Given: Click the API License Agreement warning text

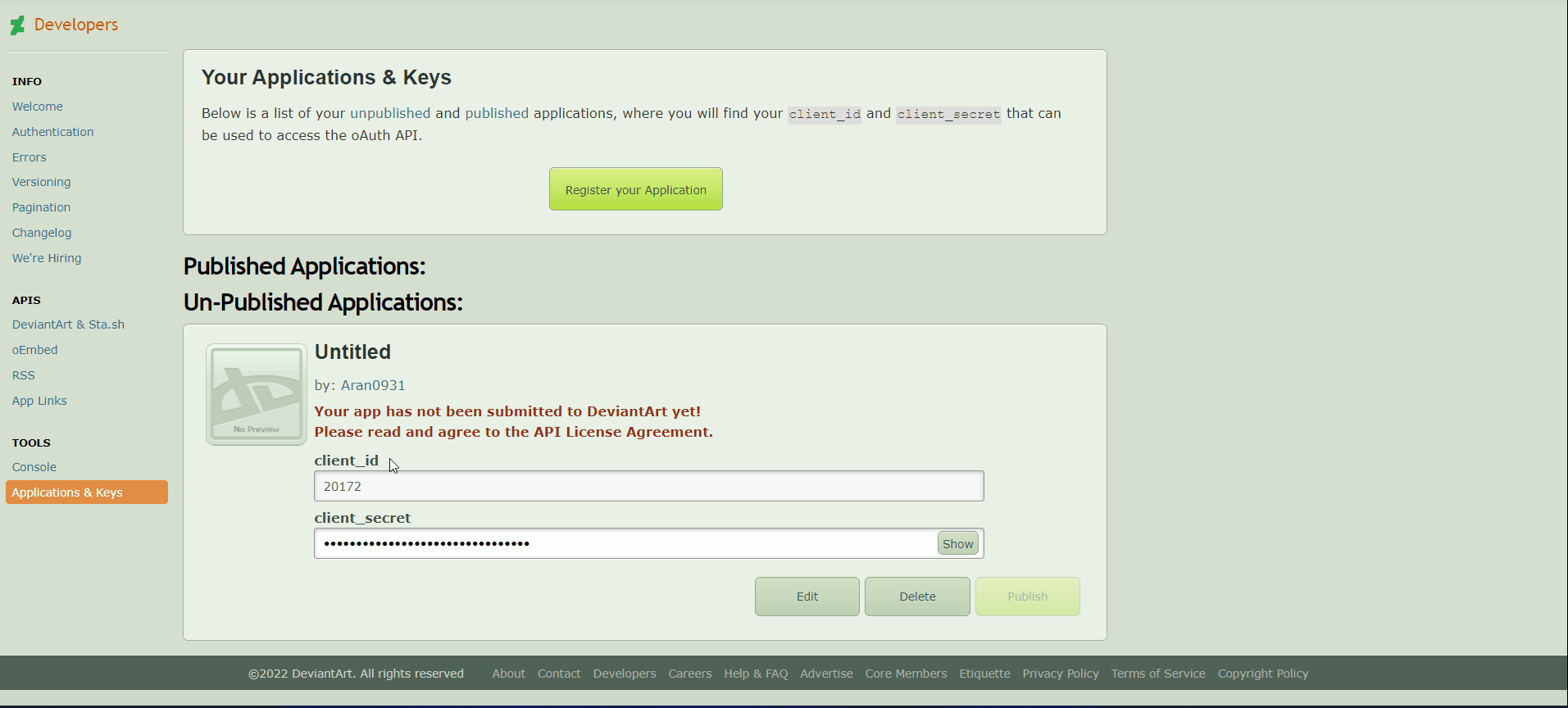Looking at the screenshot, I should pyautogui.click(x=514, y=432).
